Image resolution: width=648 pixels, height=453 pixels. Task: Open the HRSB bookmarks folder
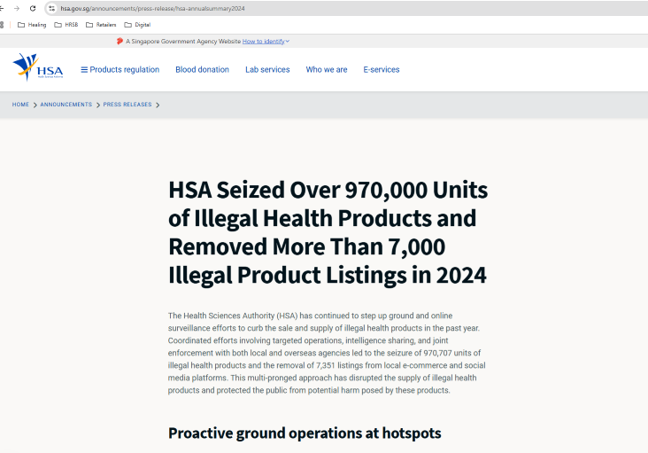pos(66,25)
